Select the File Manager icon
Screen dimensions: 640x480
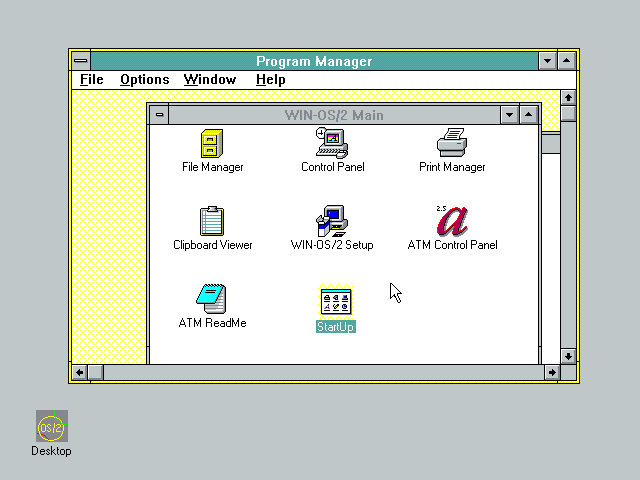[x=212, y=143]
